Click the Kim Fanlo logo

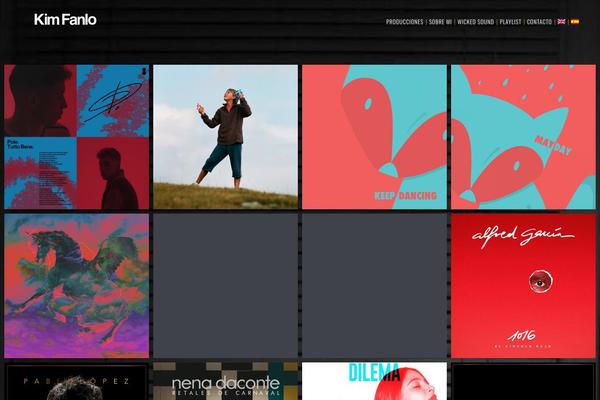click(65, 20)
